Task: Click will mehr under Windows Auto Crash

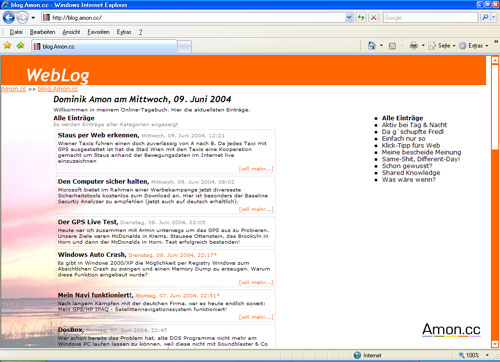Action: 256,282
